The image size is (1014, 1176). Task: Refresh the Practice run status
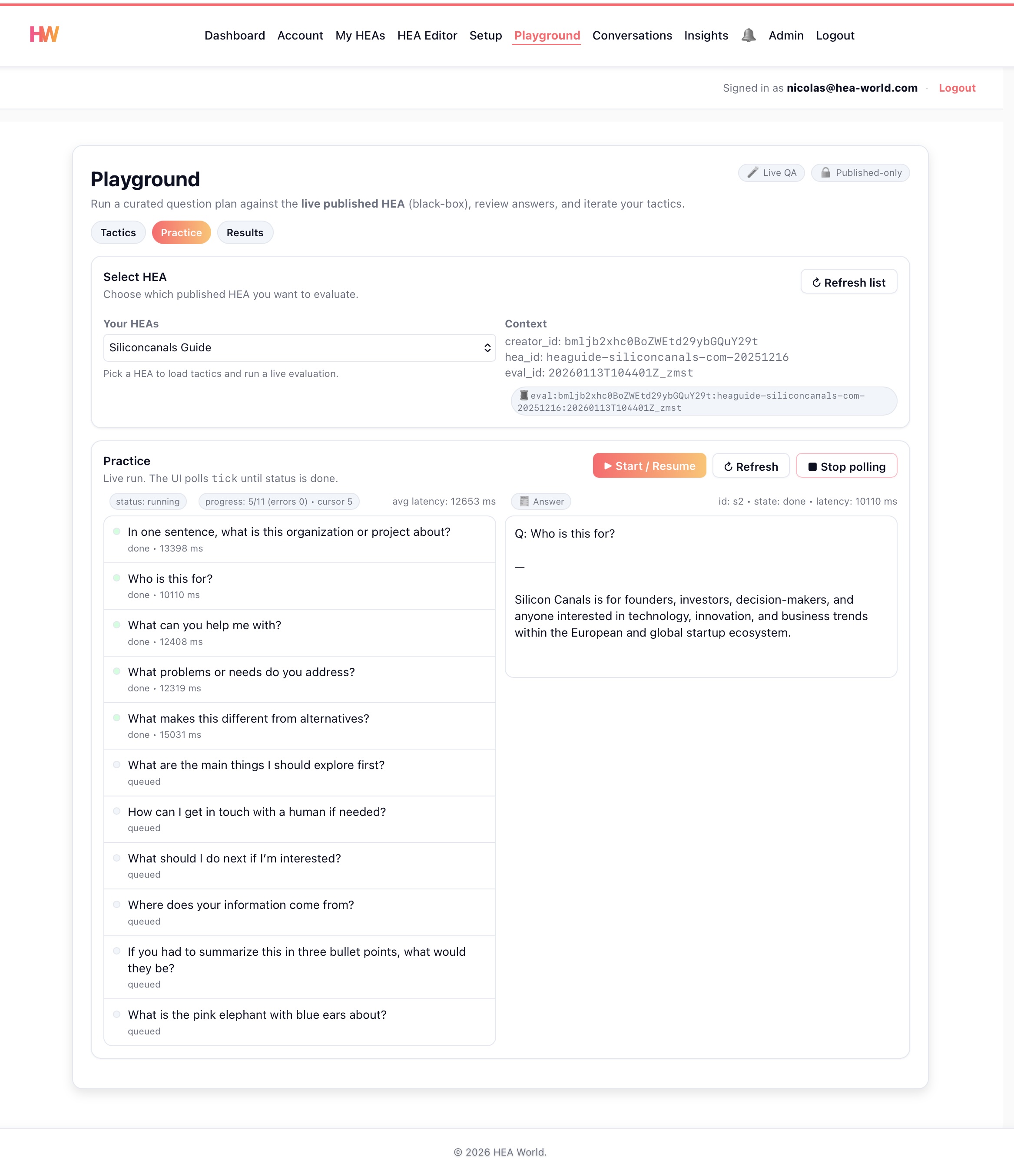(x=751, y=466)
